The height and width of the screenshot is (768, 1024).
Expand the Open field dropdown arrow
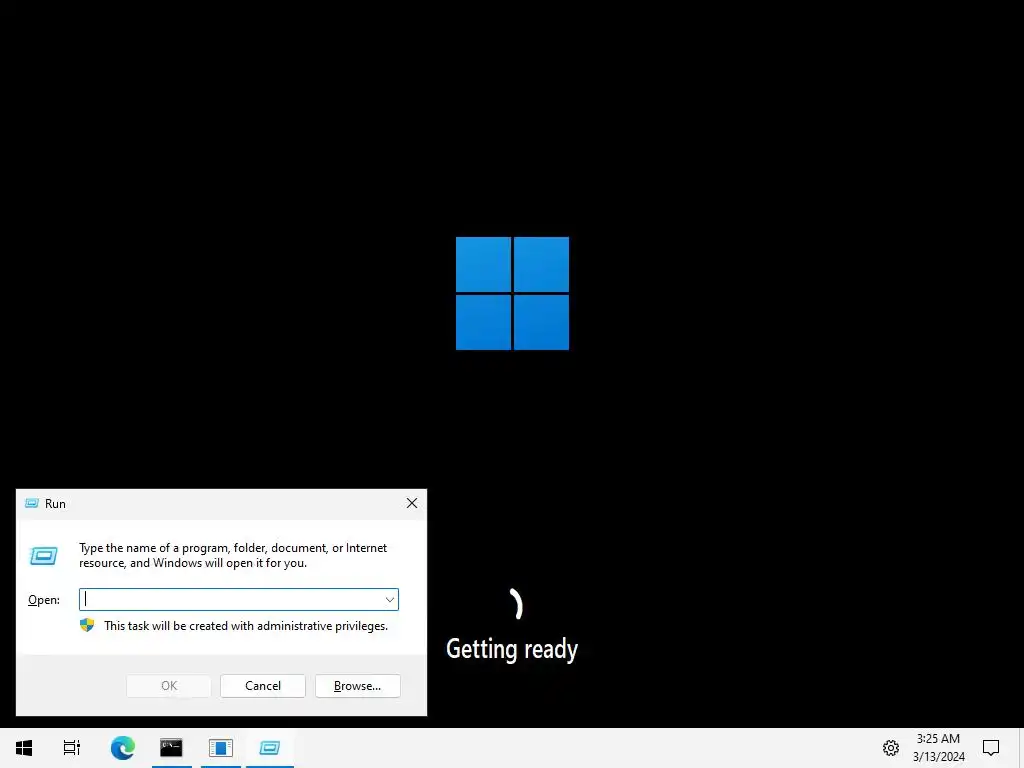[389, 600]
